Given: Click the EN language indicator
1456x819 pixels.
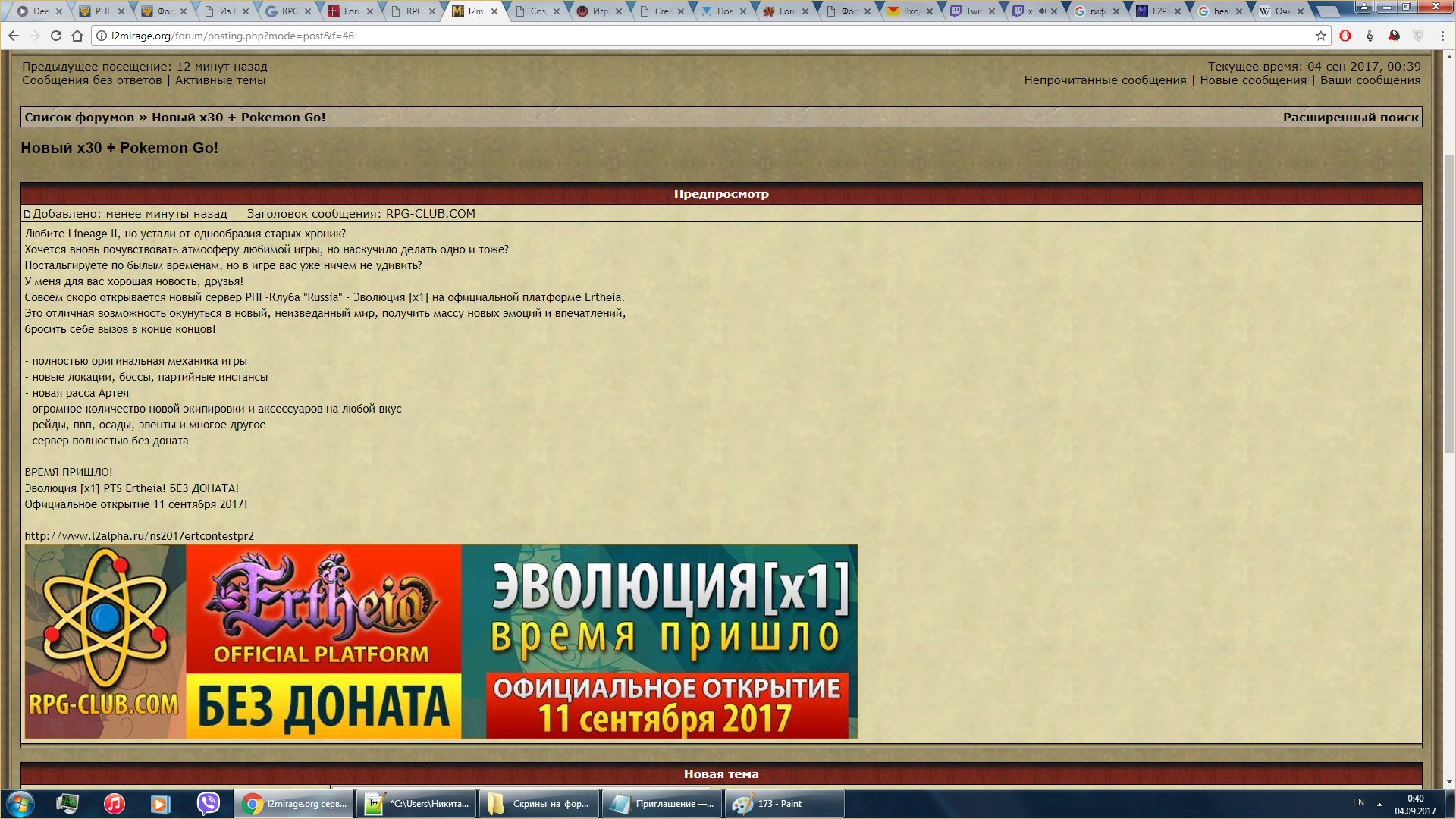Looking at the screenshot, I should pyautogui.click(x=1358, y=802).
